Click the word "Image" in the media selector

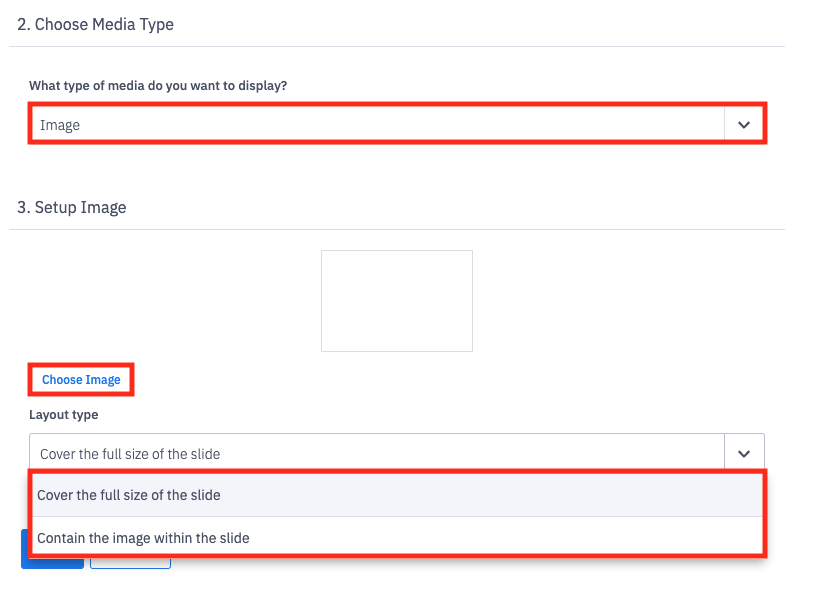tap(60, 125)
